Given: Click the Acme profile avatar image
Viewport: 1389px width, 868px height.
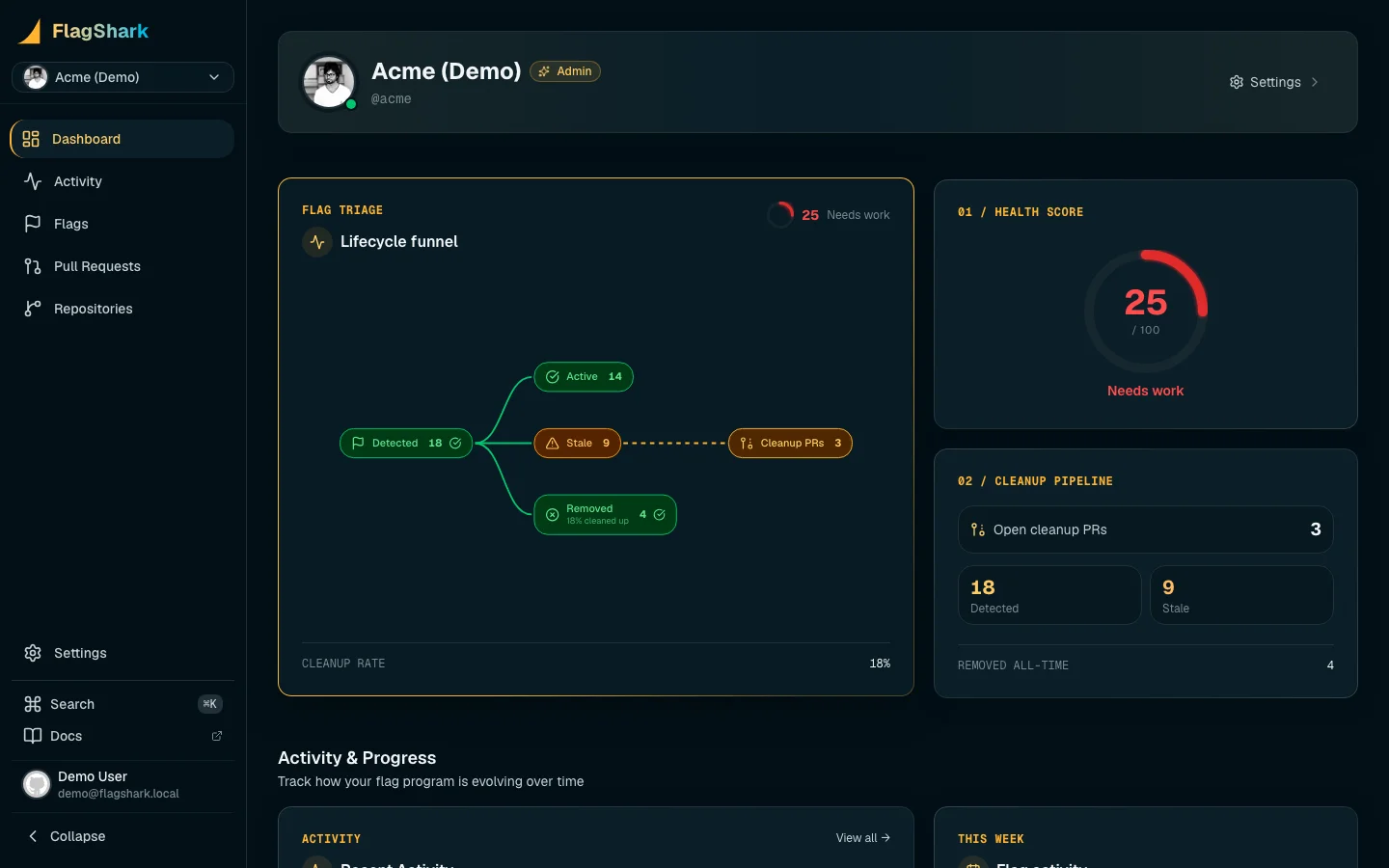Looking at the screenshot, I should pyautogui.click(x=330, y=82).
